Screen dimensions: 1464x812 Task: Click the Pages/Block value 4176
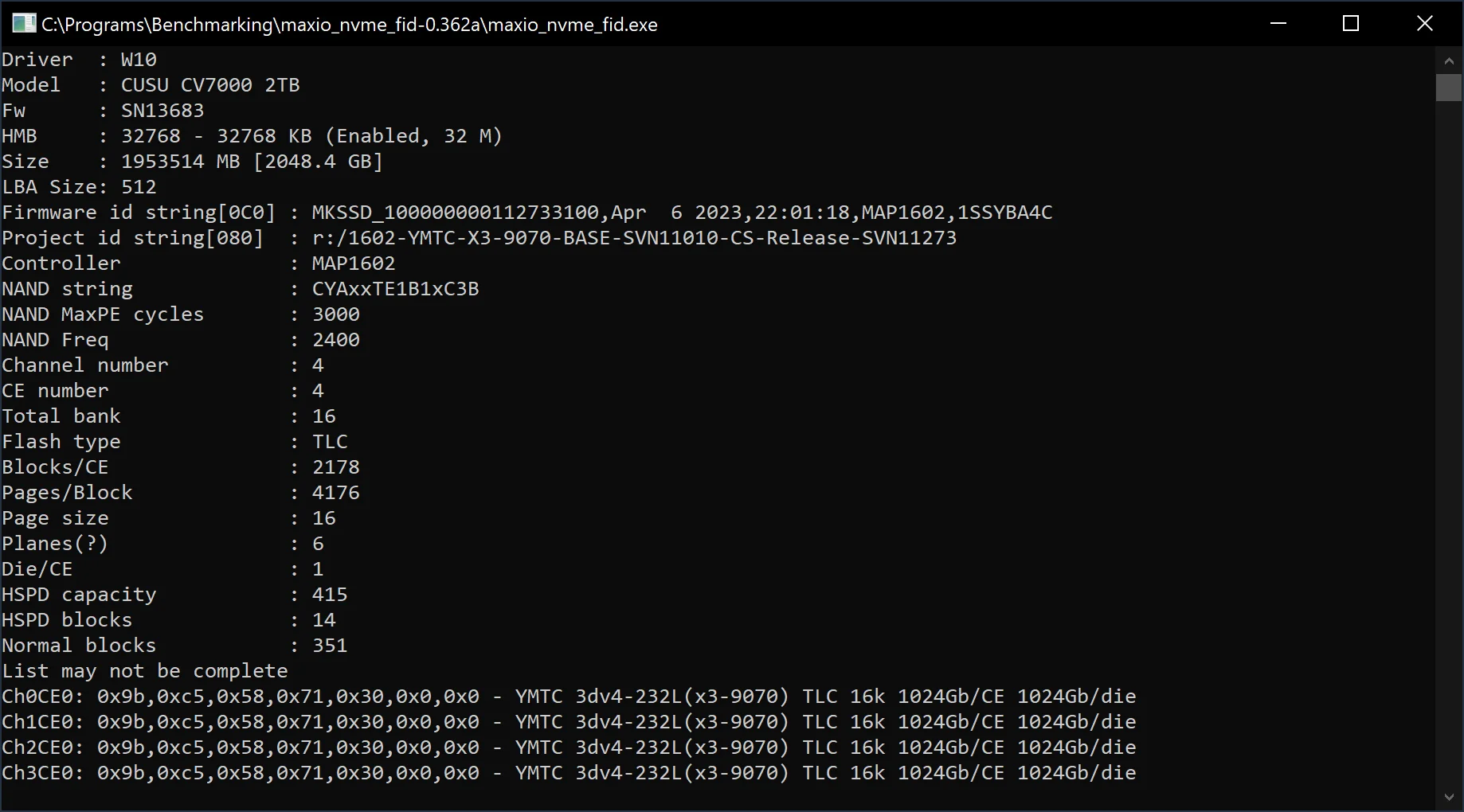pos(336,493)
